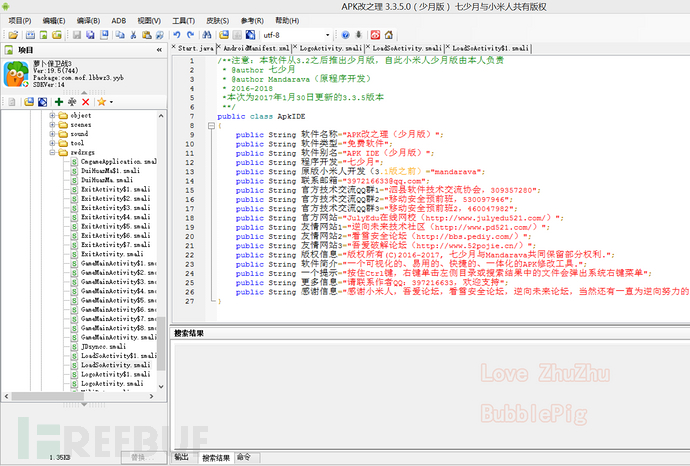
Task: Open the utf-8 encoding dropdown
Action: 327,35
